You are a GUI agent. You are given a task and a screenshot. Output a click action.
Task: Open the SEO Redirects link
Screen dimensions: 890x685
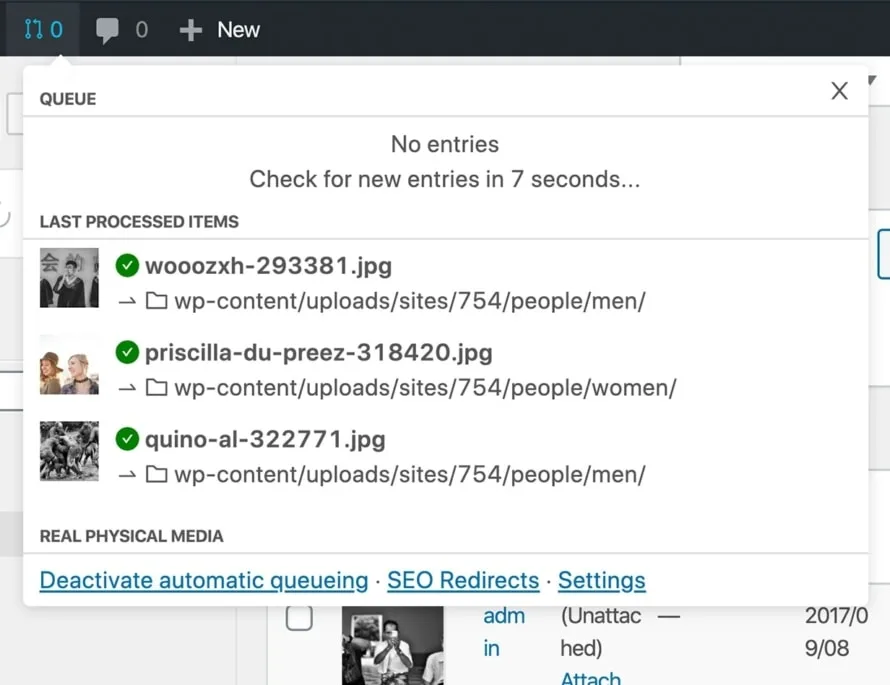click(x=463, y=581)
